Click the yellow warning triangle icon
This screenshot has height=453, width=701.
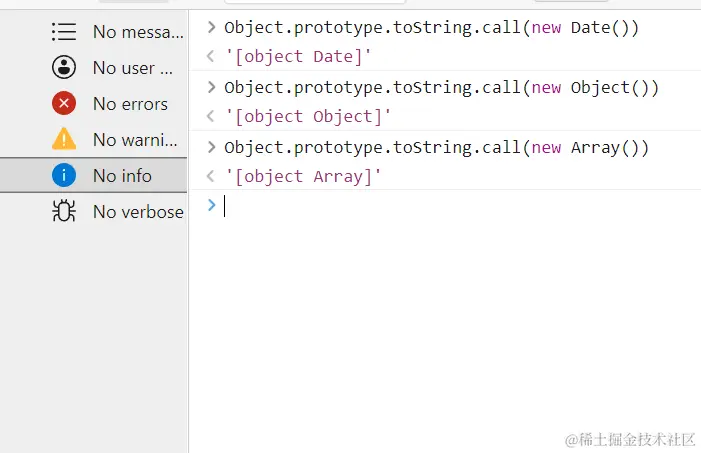point(64,139)
